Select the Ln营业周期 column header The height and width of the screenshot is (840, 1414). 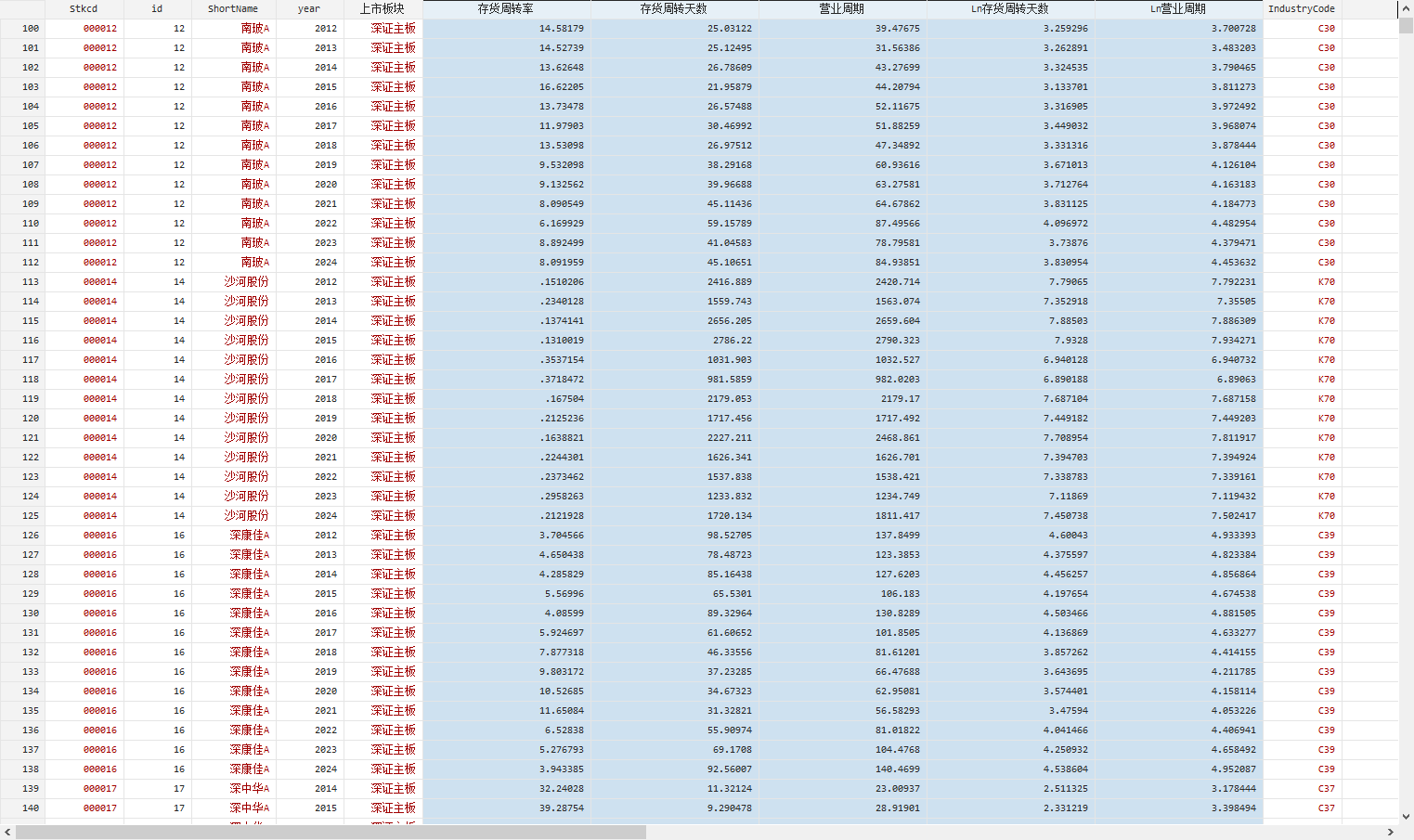[1178, 8]
